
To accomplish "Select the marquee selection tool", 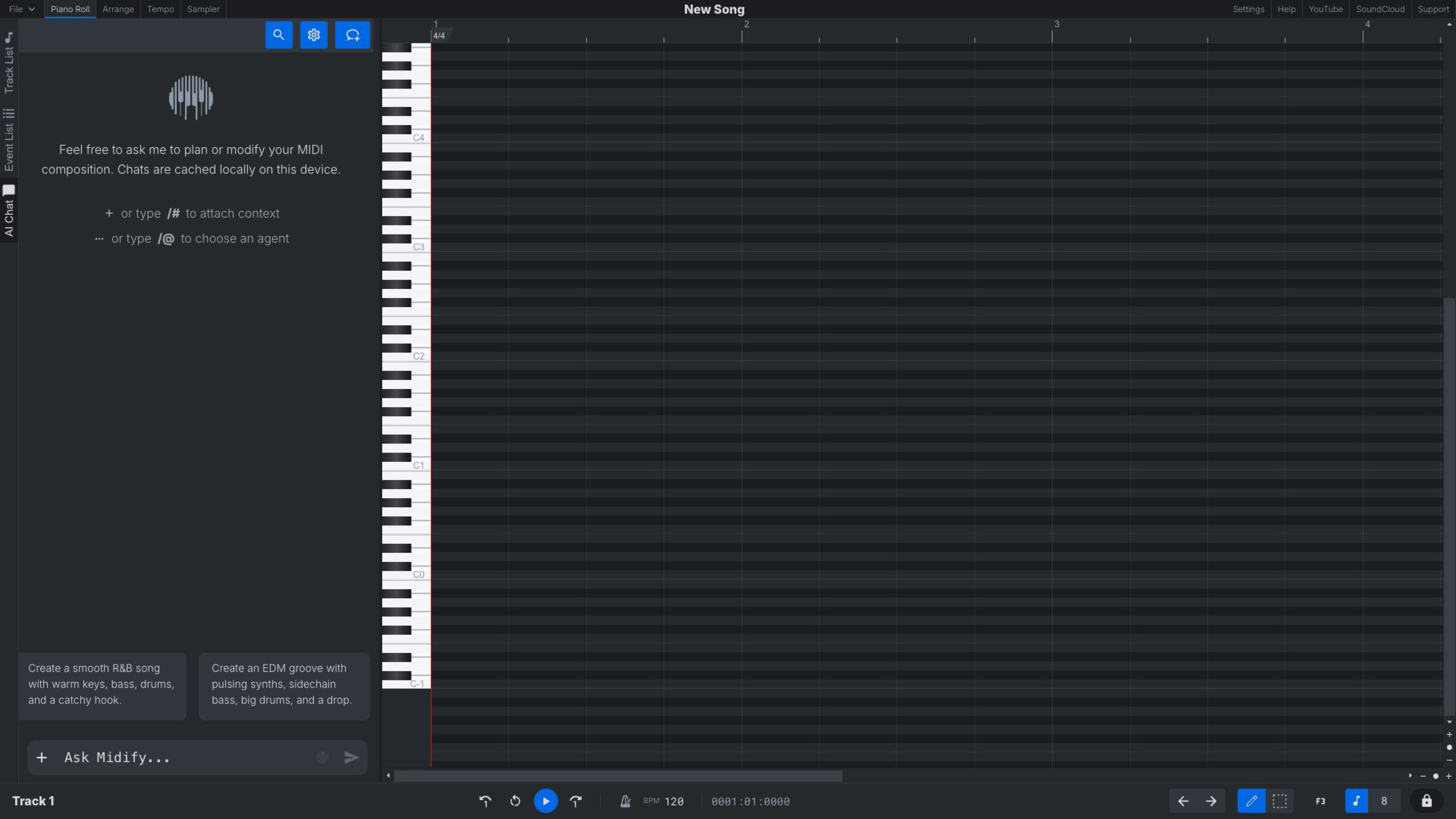I will (x=1280, y=801).
